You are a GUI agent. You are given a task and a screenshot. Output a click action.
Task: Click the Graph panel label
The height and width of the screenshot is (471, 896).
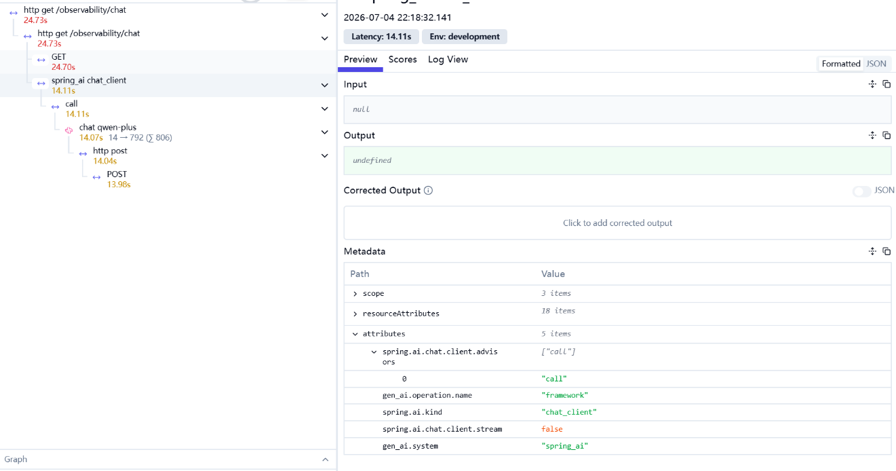point(15,459)
